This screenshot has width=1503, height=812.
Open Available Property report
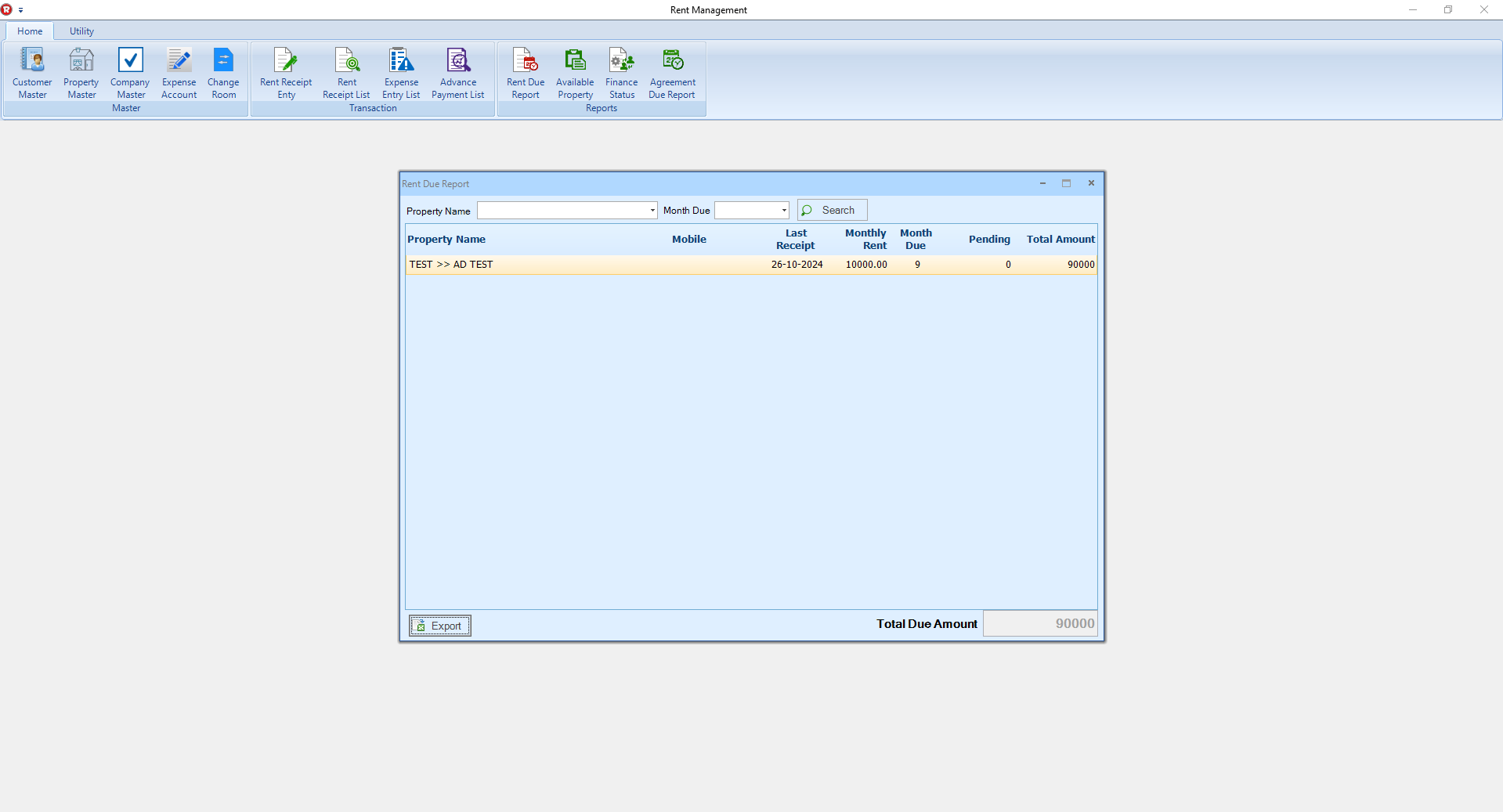[575, 73]
